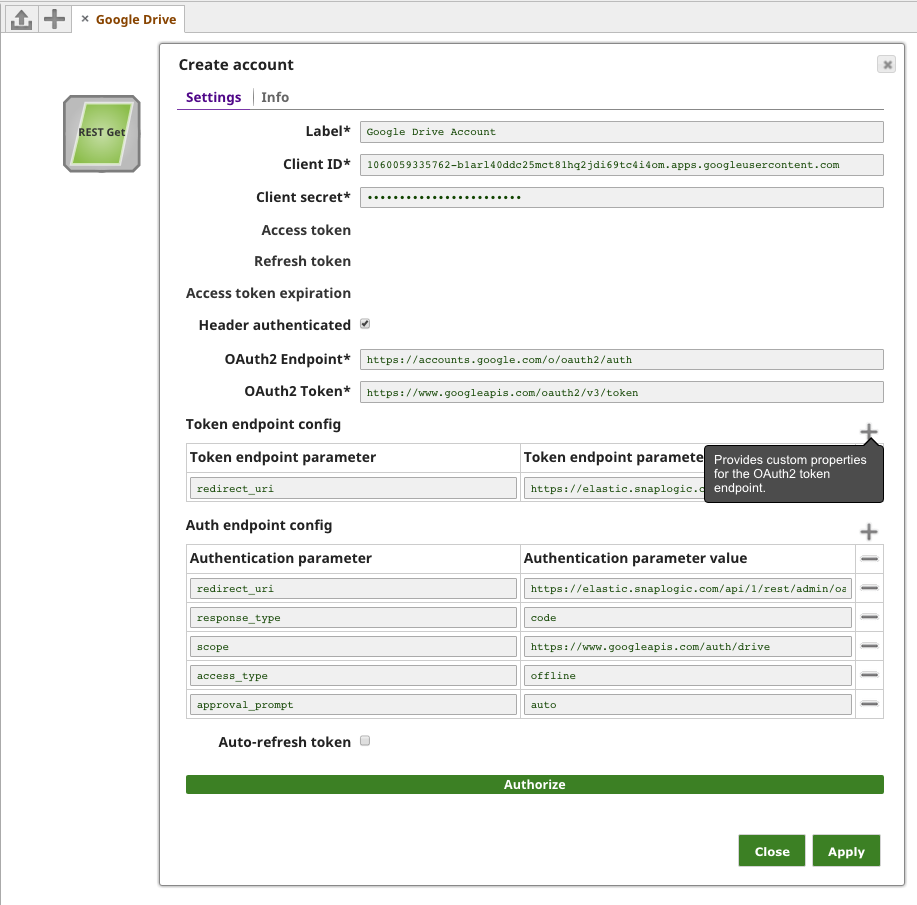Click the 'Token endpoint config' heading
Screen dimensions: 917x905
(x=263, y=424)
